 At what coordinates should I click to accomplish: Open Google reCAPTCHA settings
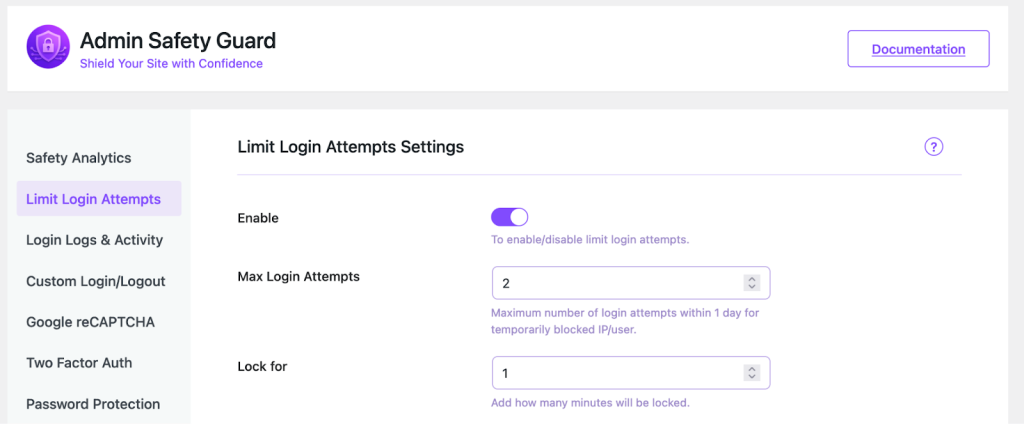90,322
